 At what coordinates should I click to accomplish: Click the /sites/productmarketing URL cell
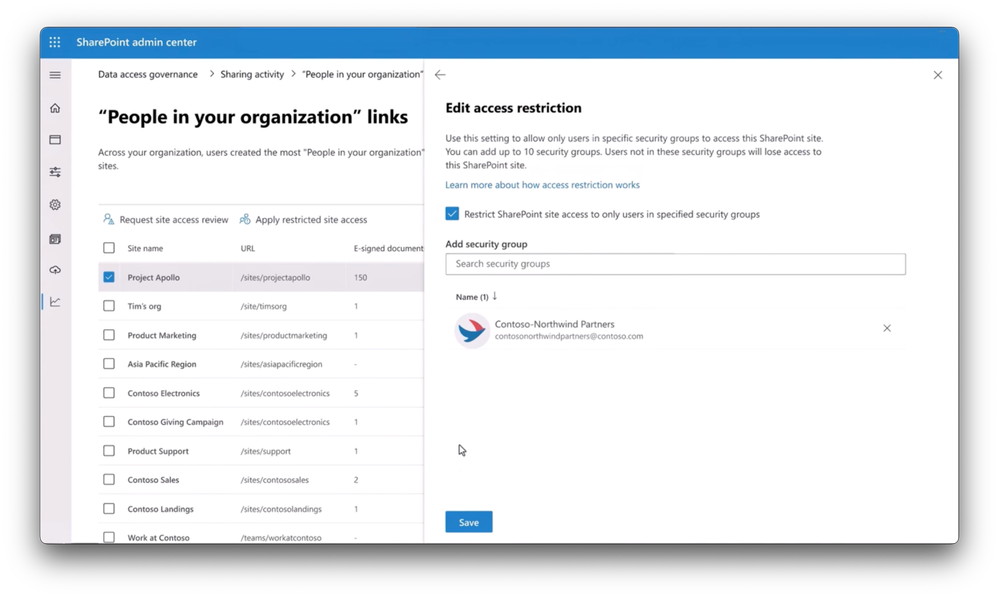coord(284,336)
